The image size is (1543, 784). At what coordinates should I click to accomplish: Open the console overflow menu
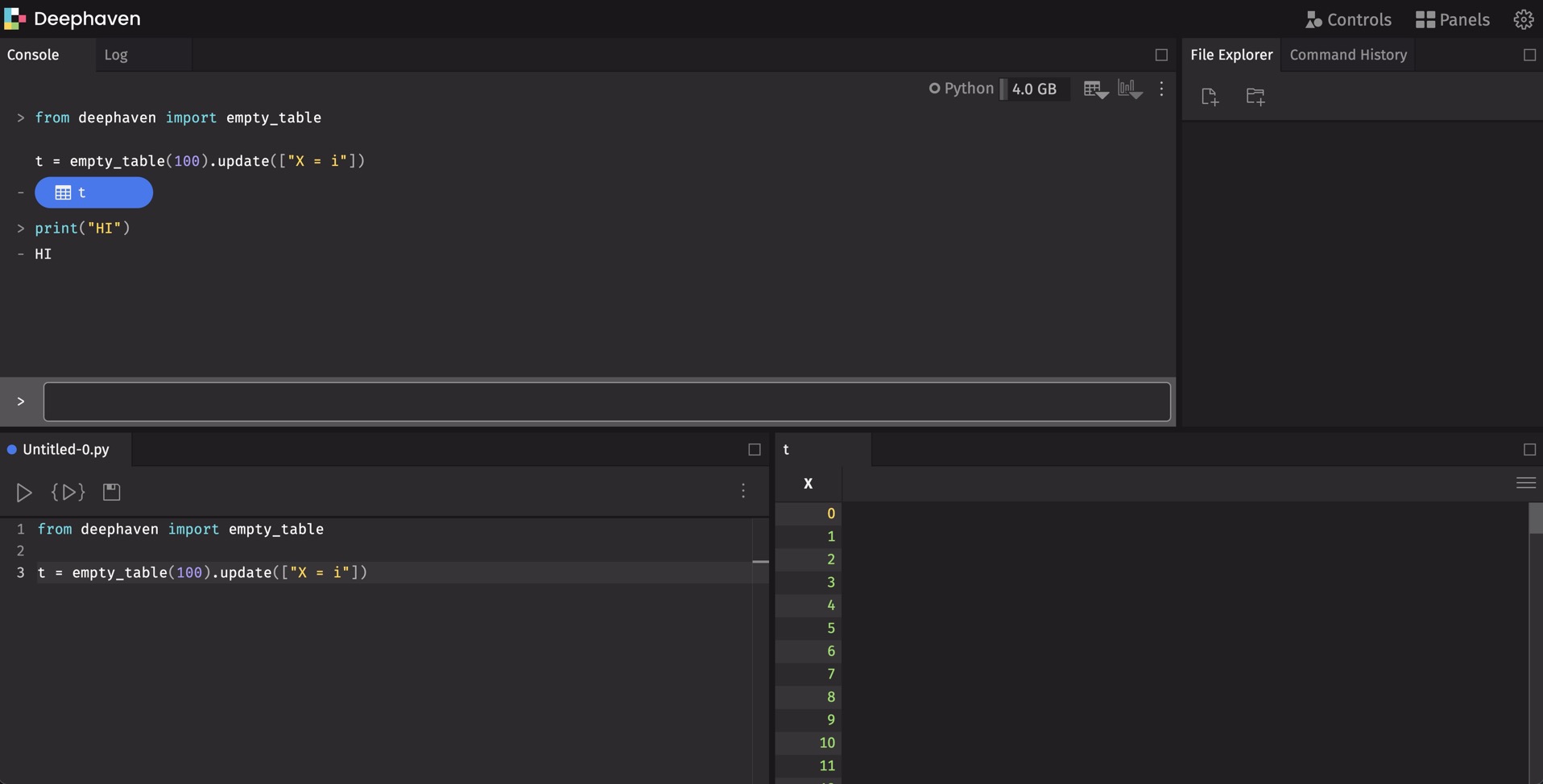1160,89
